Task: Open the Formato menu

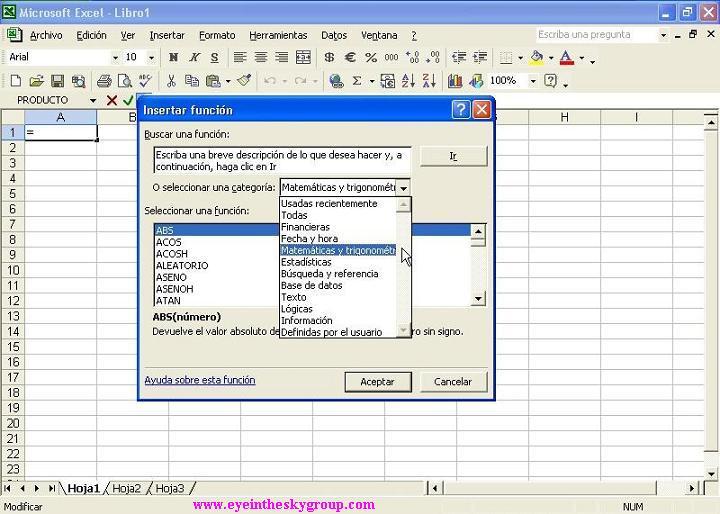Action: point(217,35)
